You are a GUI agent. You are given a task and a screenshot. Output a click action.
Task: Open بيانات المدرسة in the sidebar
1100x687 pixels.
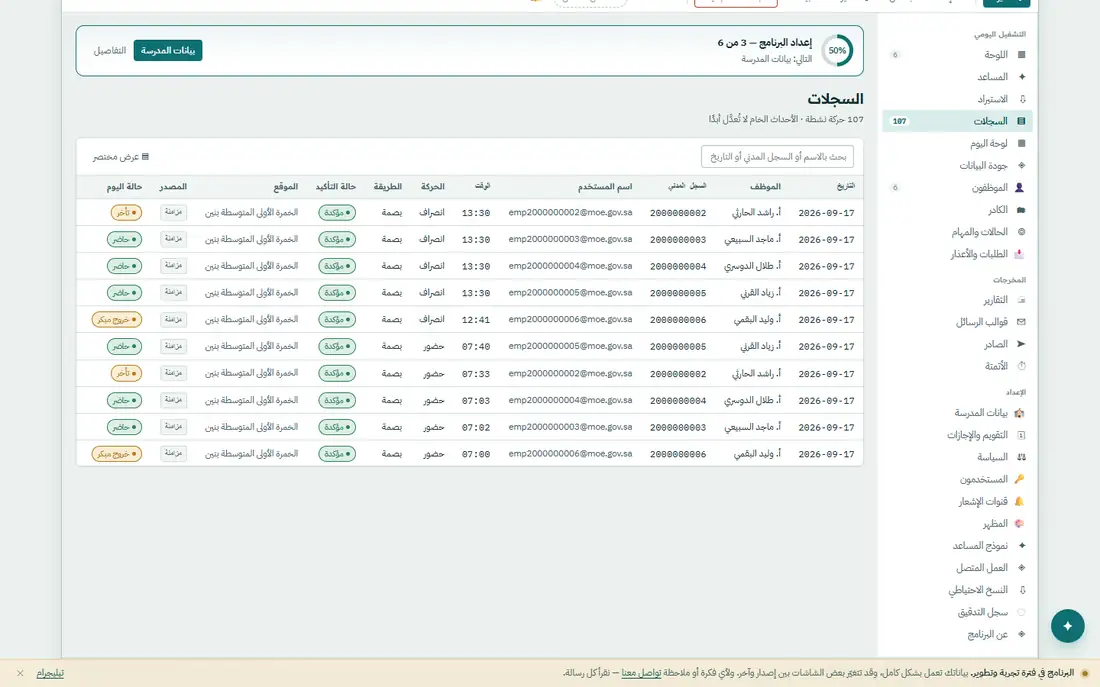957,413
